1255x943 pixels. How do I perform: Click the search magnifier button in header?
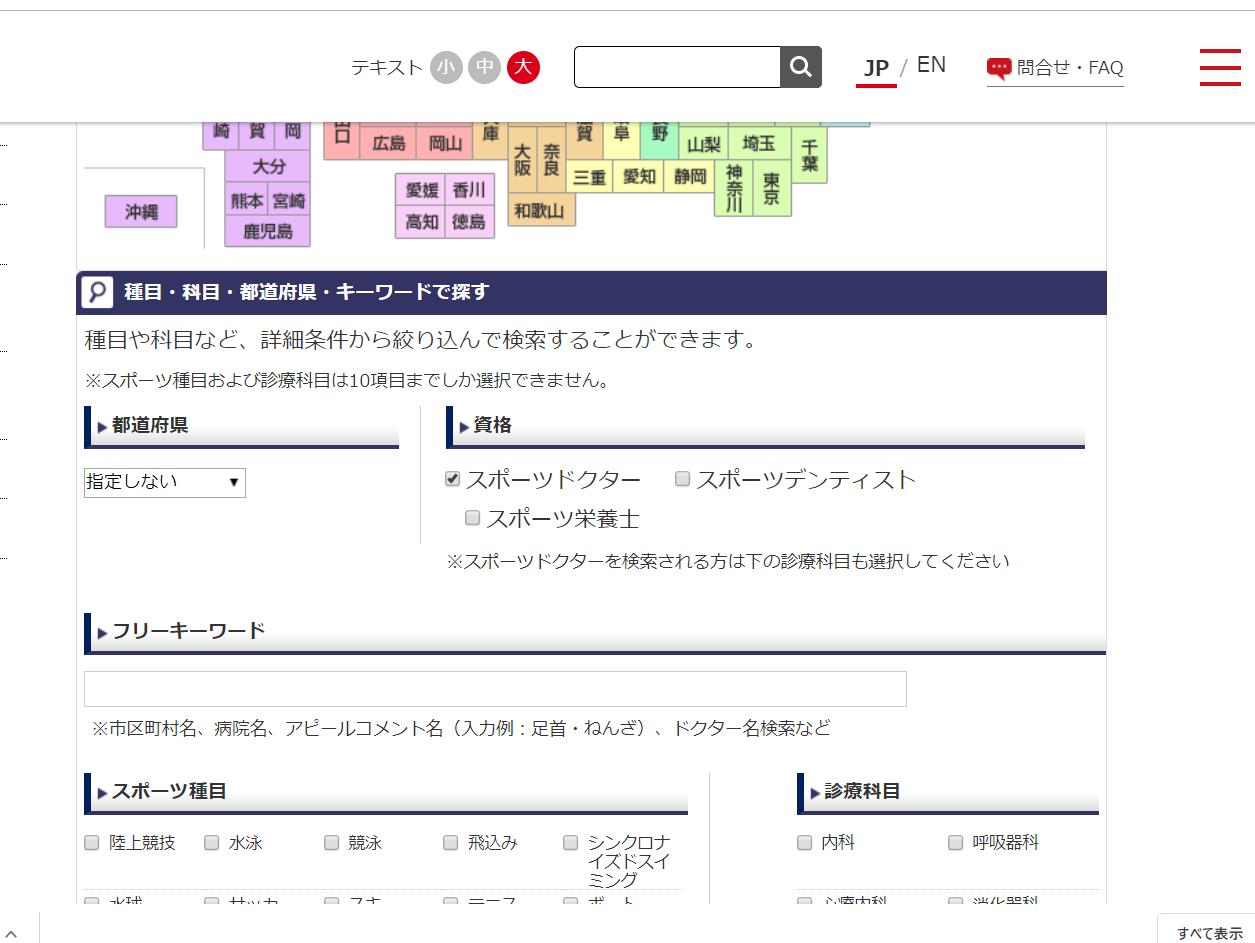800,67
